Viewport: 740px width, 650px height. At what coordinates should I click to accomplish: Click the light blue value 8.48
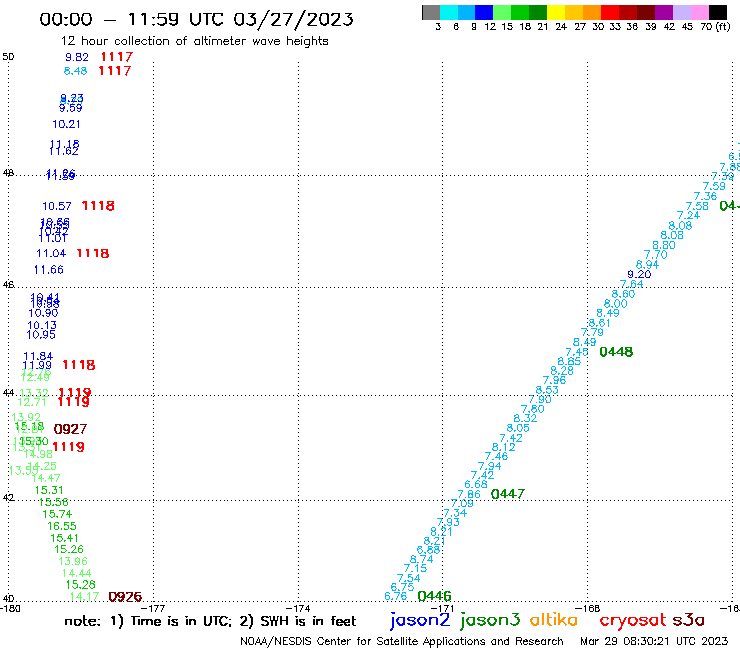(76, 71)
